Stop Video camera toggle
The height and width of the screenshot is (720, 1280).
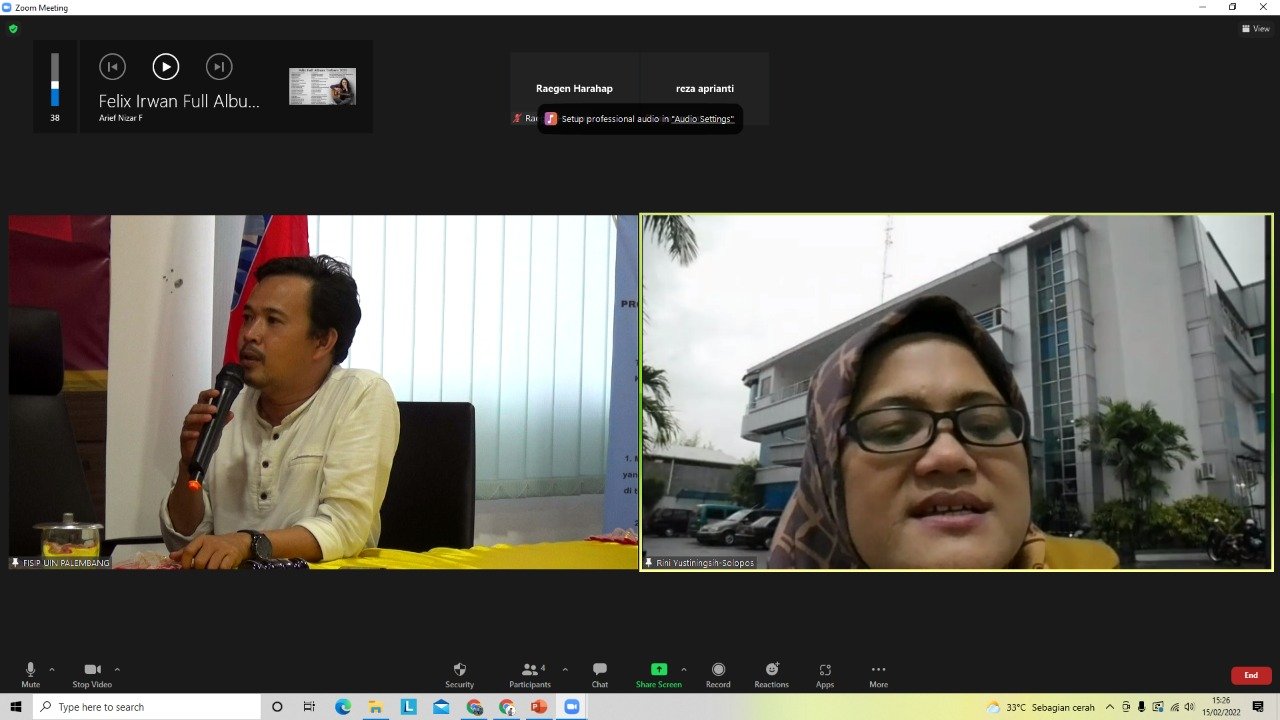coord(92,670)
